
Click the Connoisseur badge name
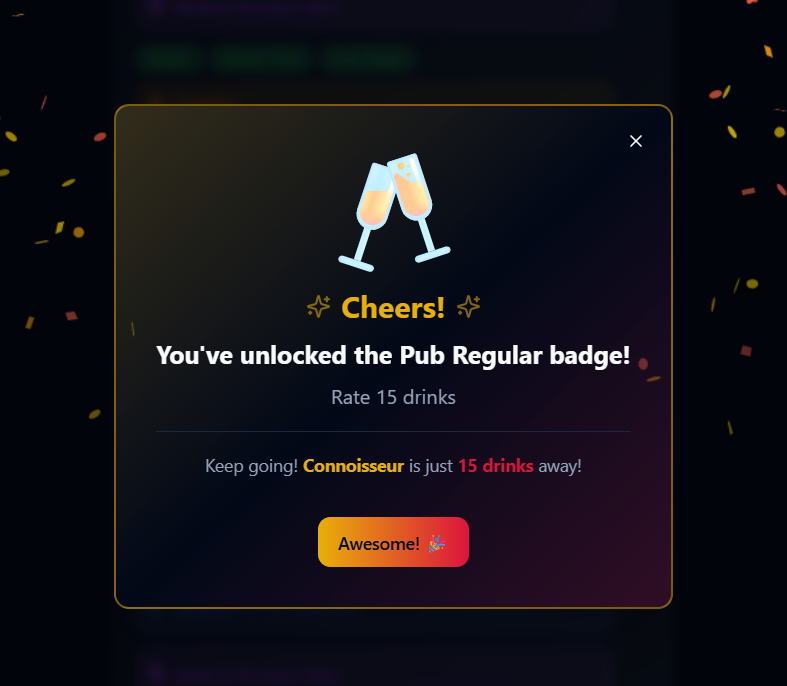tap(353, 466)
